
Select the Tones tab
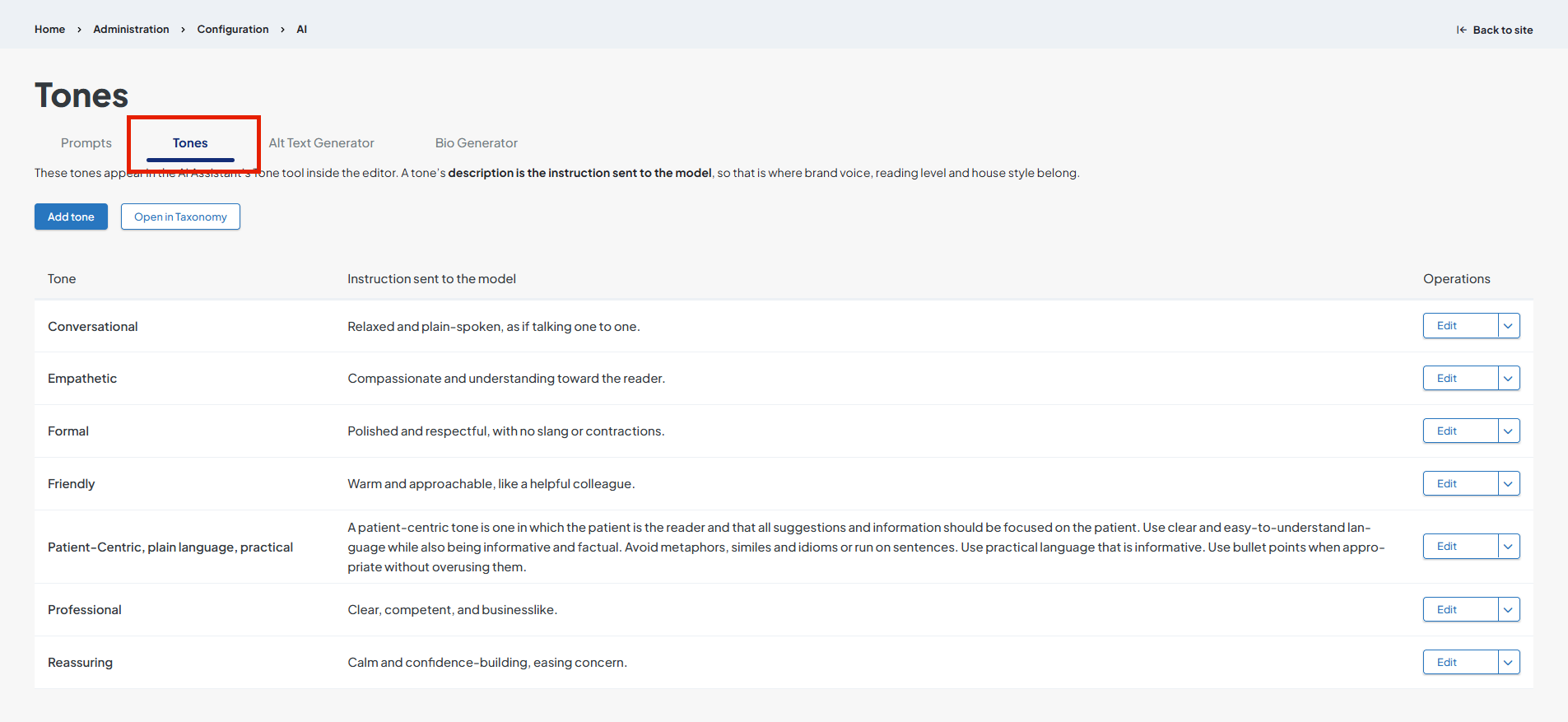190,143
